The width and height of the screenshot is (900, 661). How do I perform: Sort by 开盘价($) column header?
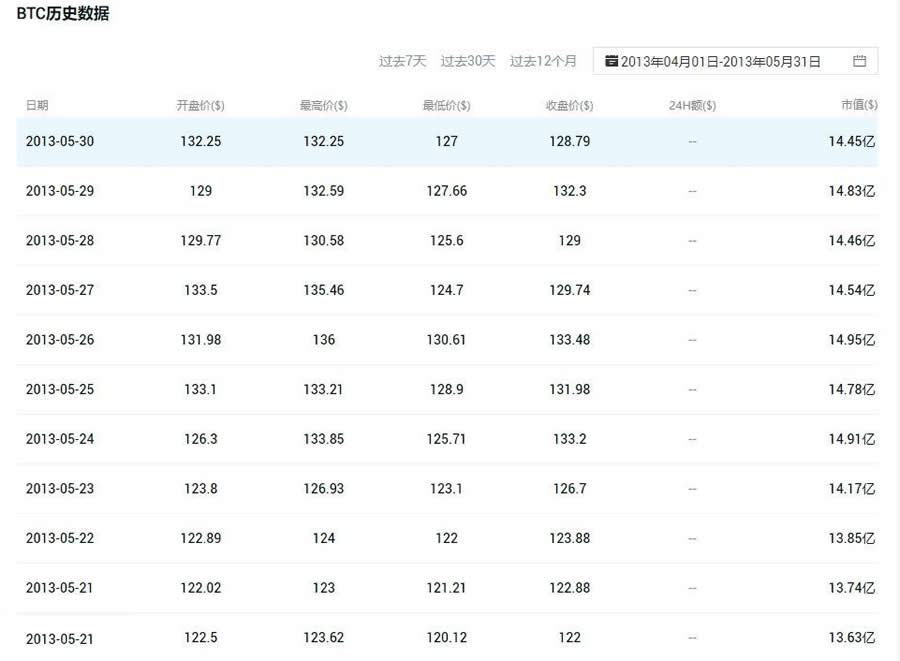(x=200, y=105)
